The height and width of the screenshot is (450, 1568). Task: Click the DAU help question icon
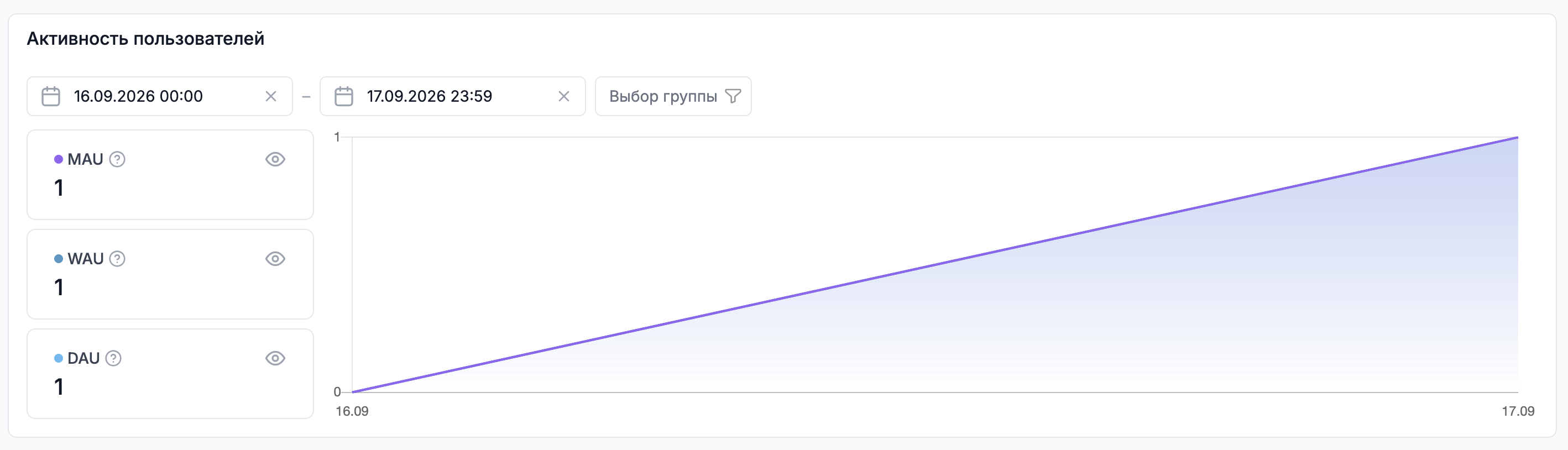click(x=114, y=358)
